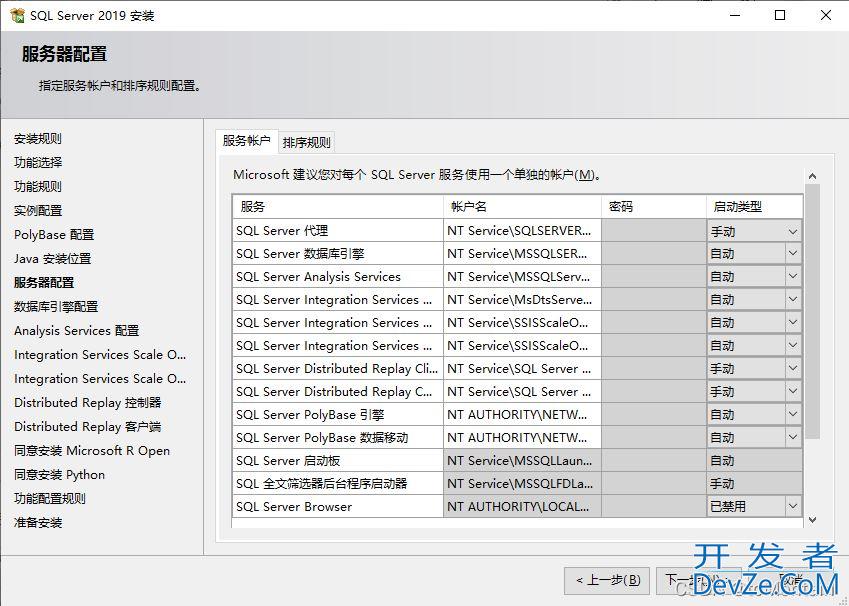Image resolution: width=849 pixels, height=606 pixels.
Task: Select Distributed Replay 控制器 step
Action: tap(88, 402)
